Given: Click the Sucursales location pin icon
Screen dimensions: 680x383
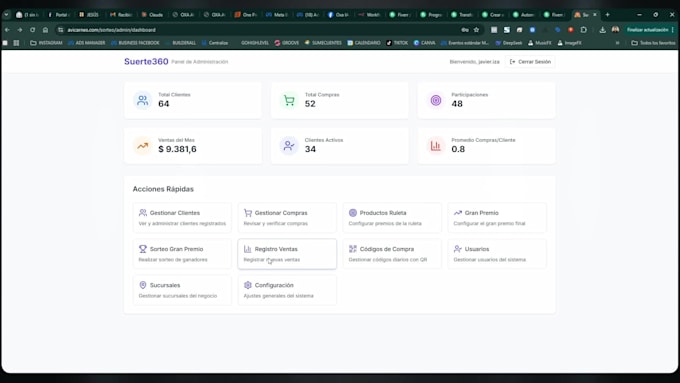Looking at the screenshot, I should click(x=143, y=285).
